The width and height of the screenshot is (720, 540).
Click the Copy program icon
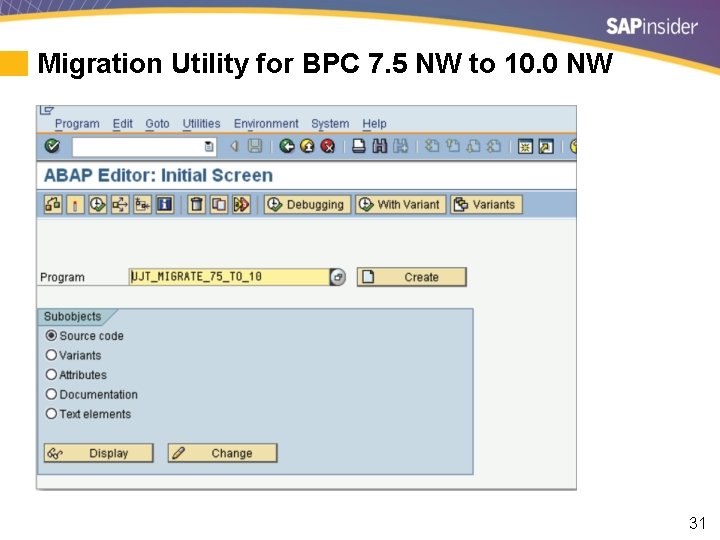click(x=219, y=204)
